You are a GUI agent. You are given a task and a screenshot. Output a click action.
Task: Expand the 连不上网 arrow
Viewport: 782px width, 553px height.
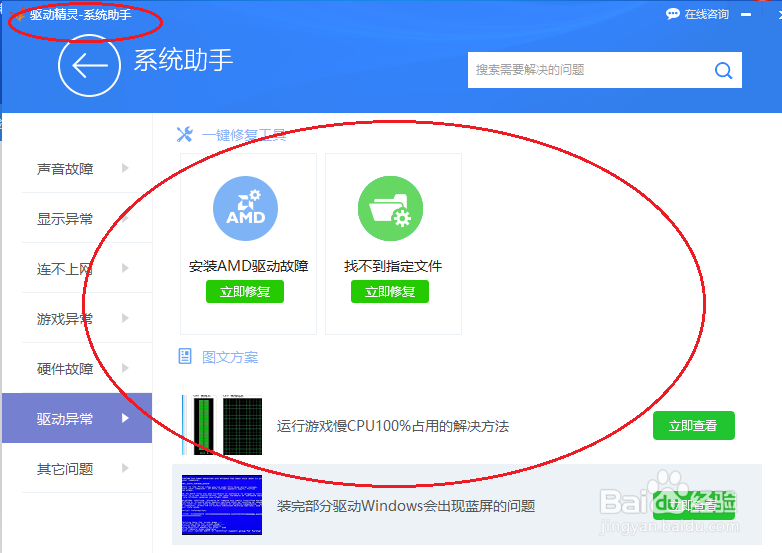coord(125,268)
